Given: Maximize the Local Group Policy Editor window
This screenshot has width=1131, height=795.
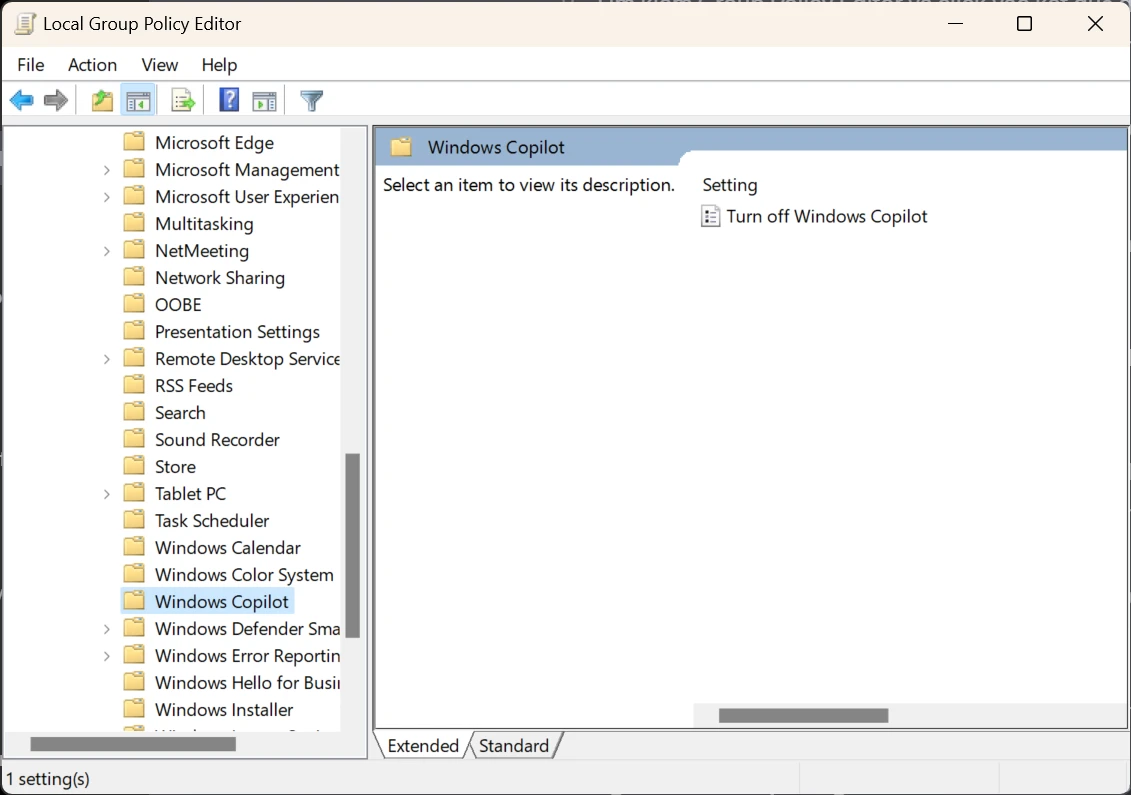Looking at the screenshot, I should click(x=1024, y=24).
